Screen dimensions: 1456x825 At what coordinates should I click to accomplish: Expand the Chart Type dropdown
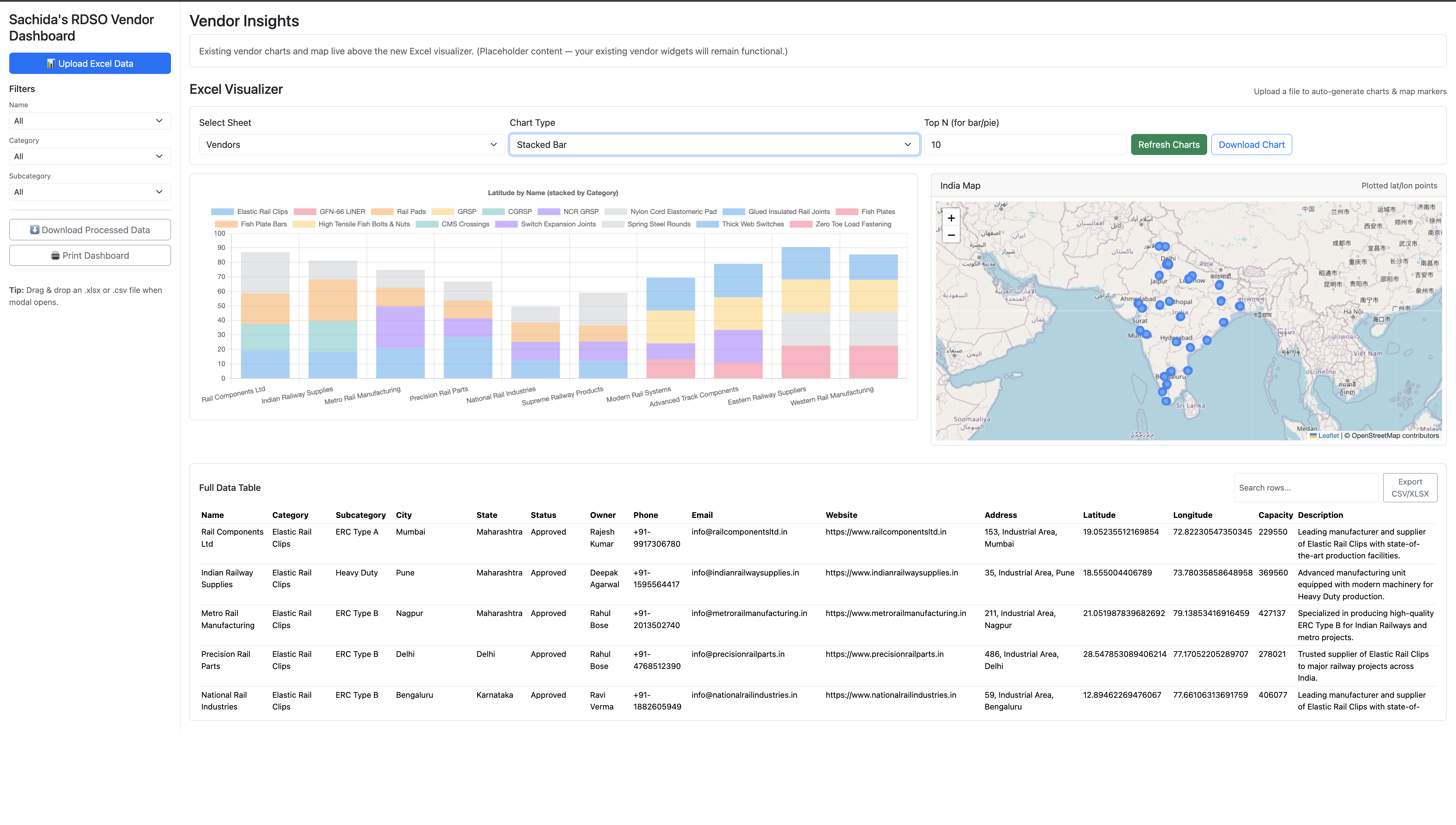[714, 144]
